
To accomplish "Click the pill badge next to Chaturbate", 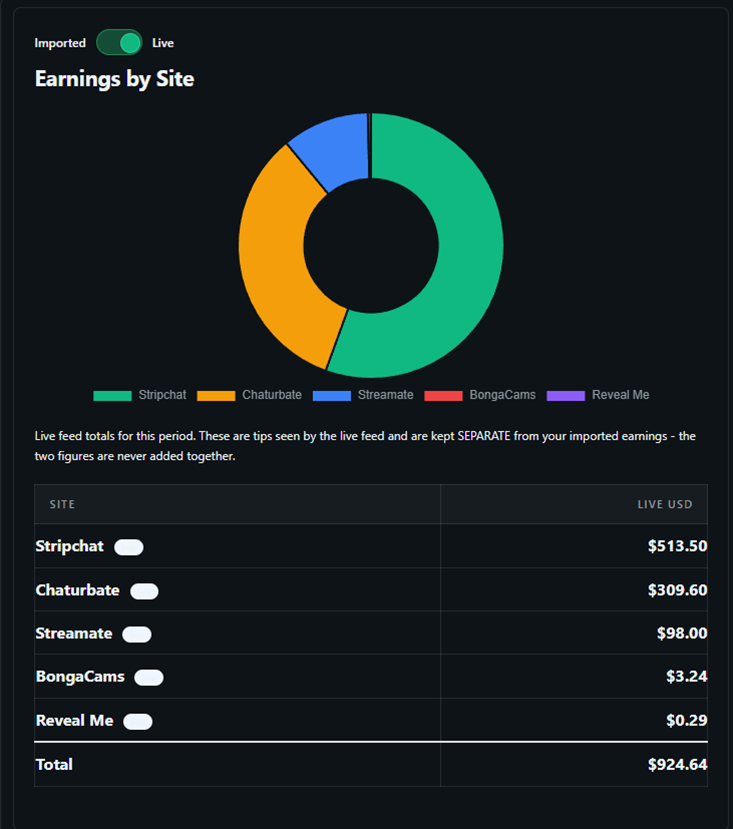I will tap(144, 591).
